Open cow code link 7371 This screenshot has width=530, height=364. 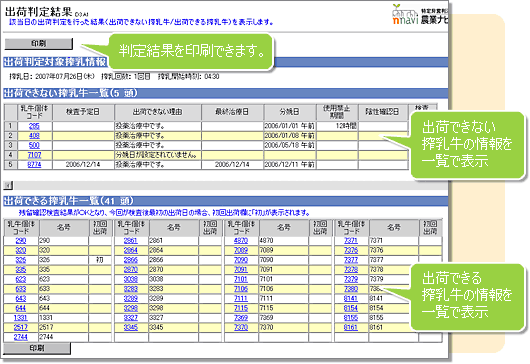(351, 241)
